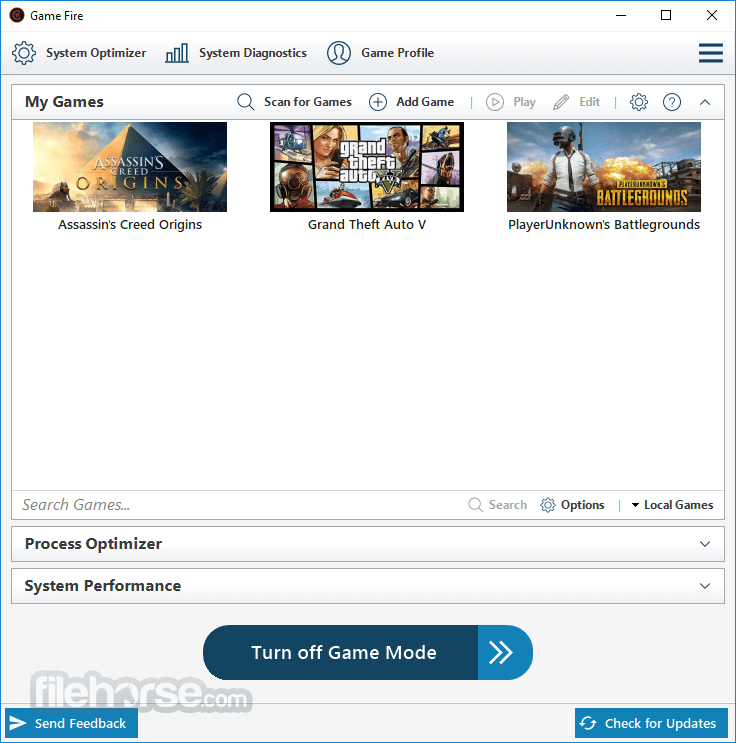Click the Check for Updates button

tap(651, 723)
